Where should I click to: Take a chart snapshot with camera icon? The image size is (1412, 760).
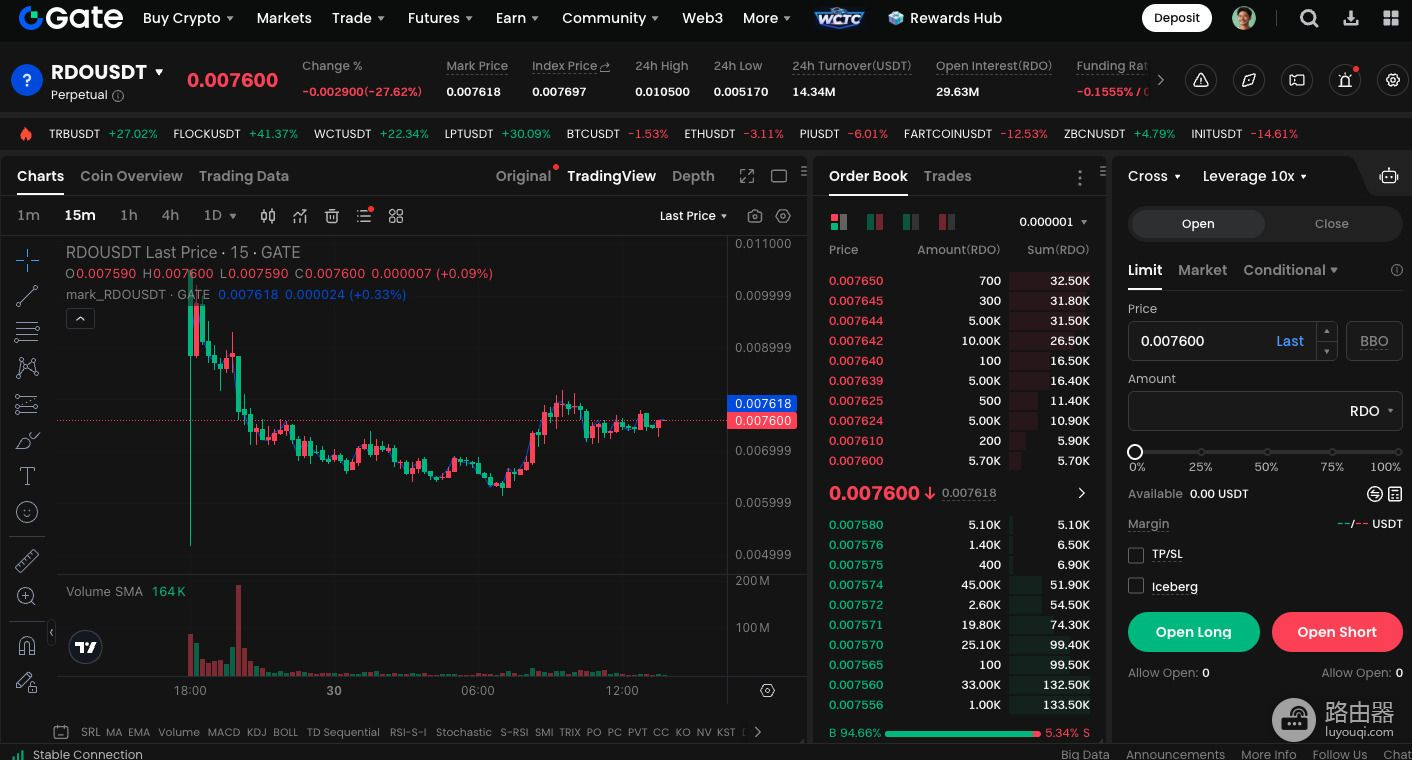[x=755, y=216]
